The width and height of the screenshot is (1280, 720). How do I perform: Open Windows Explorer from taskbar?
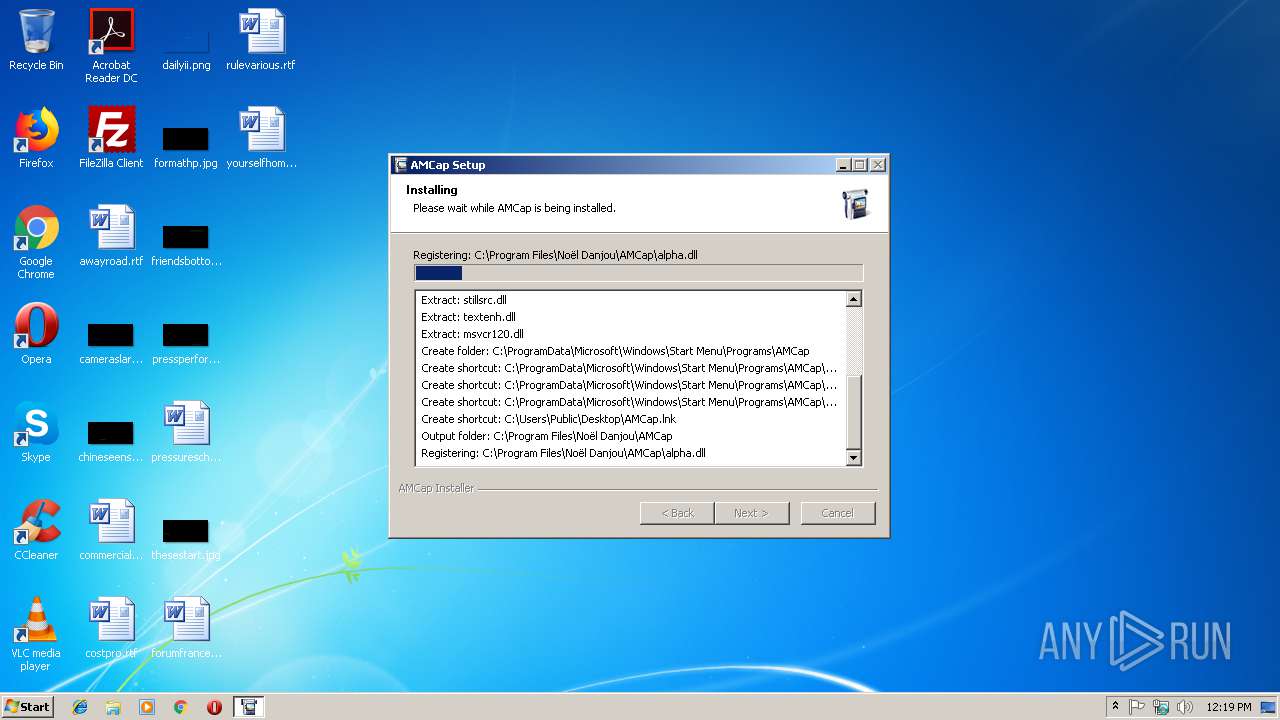113,707
